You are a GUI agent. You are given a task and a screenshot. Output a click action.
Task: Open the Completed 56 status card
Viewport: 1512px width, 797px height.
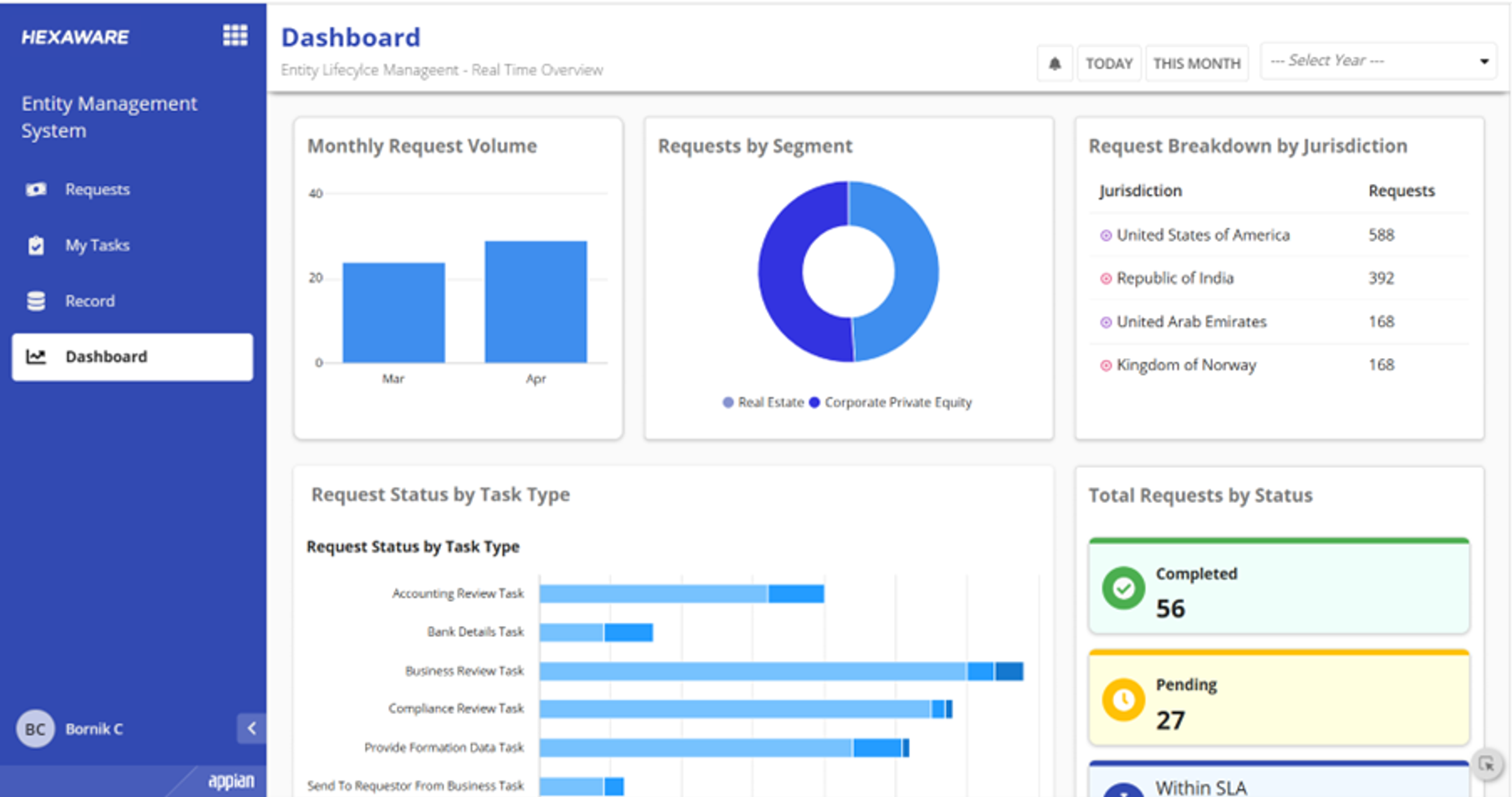[1279, 586]
